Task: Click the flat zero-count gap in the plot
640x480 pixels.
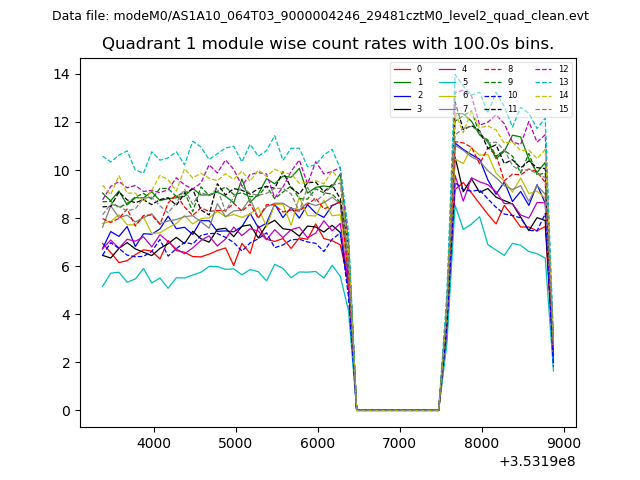Action: click(397, 409)
